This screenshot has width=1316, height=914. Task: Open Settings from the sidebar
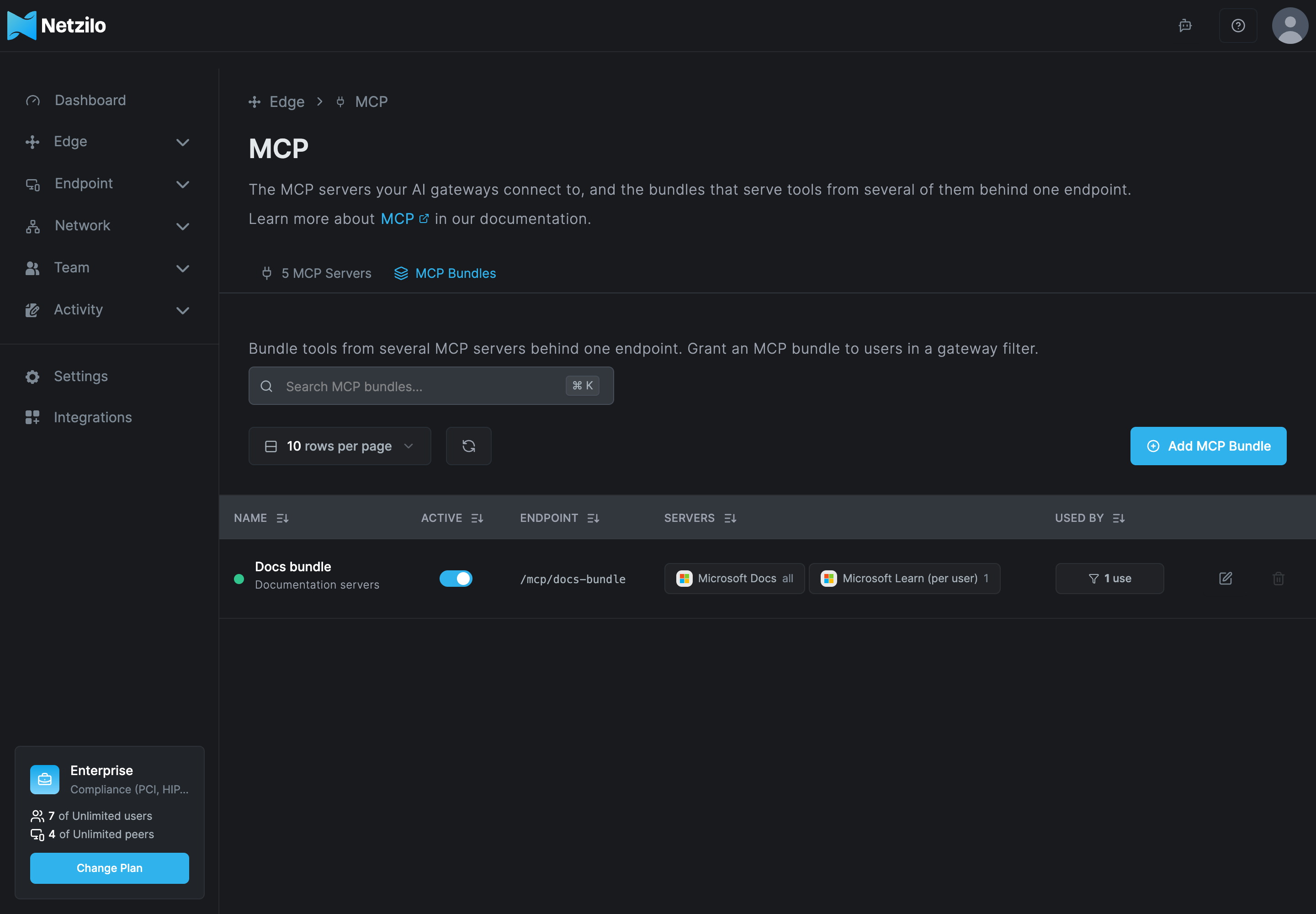click(x=80, y=376)
